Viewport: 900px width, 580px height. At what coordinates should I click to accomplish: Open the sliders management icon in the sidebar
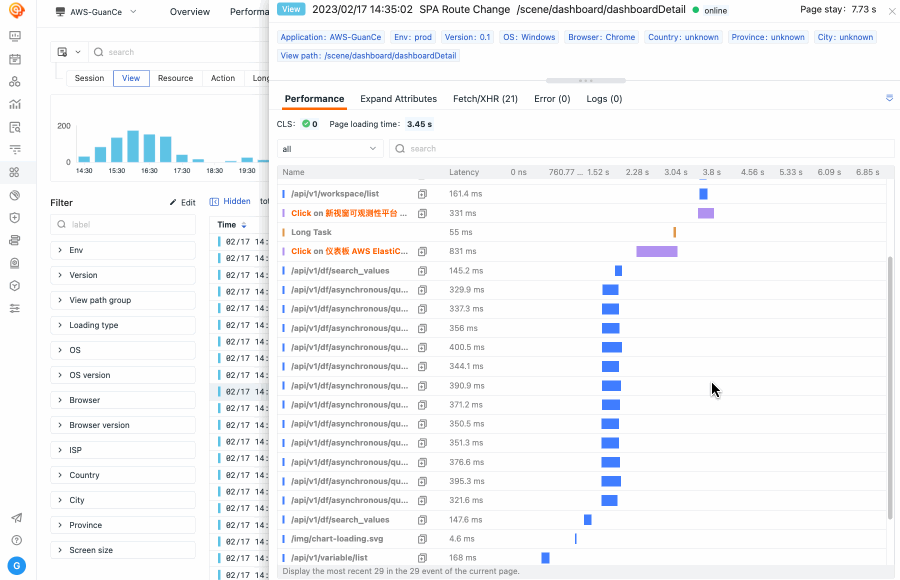pos(15,308)
